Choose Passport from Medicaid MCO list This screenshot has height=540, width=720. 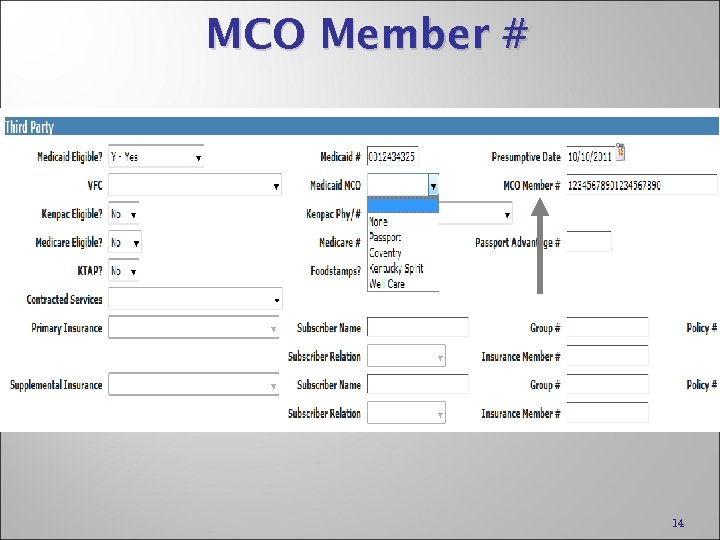coord(403,237)
